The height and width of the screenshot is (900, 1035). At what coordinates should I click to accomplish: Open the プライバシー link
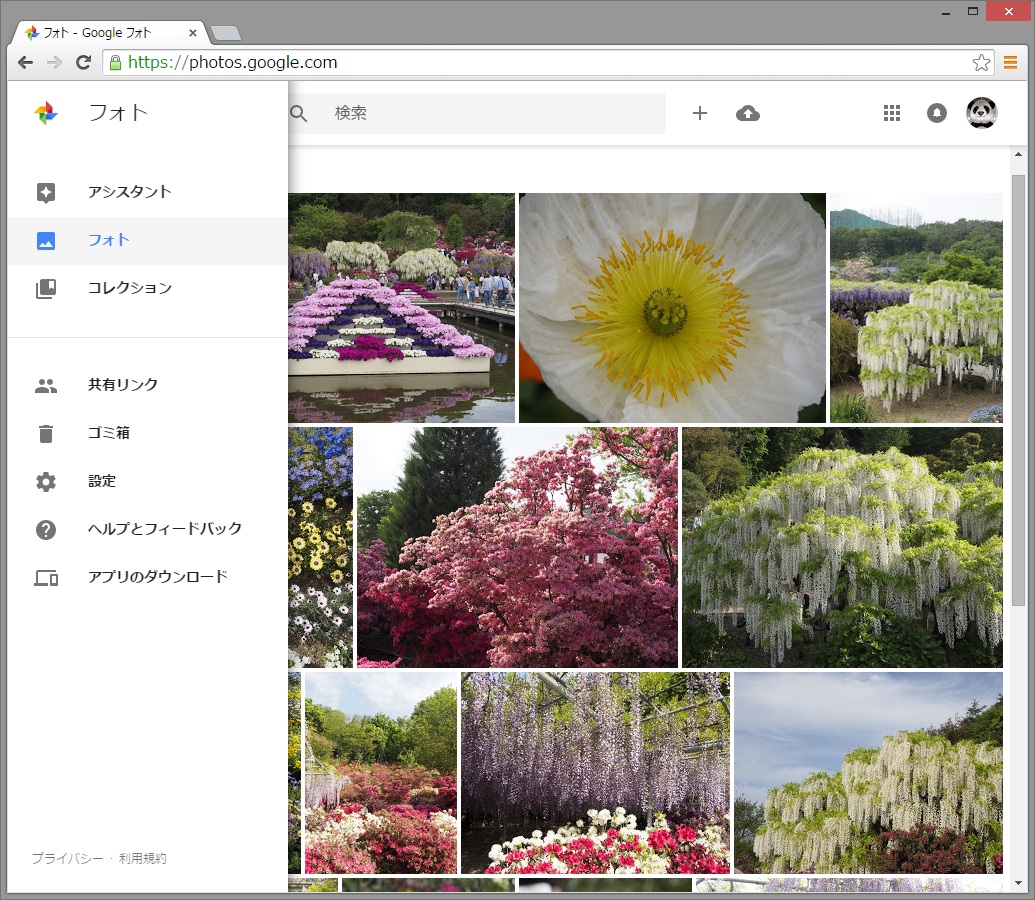click(67, 858)
